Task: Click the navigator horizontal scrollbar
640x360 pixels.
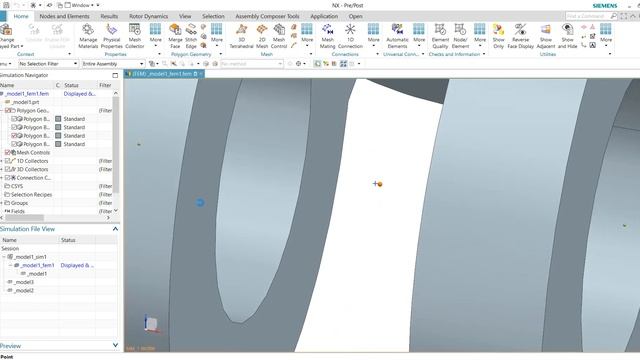Action: (24, 218)
